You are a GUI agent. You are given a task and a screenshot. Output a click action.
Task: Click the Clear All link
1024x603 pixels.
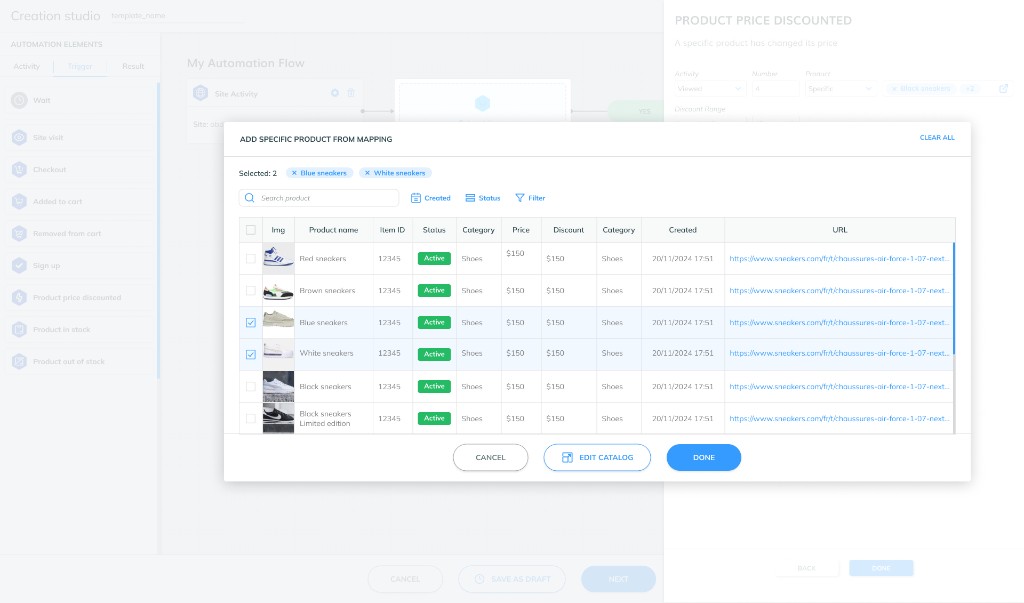937,138
